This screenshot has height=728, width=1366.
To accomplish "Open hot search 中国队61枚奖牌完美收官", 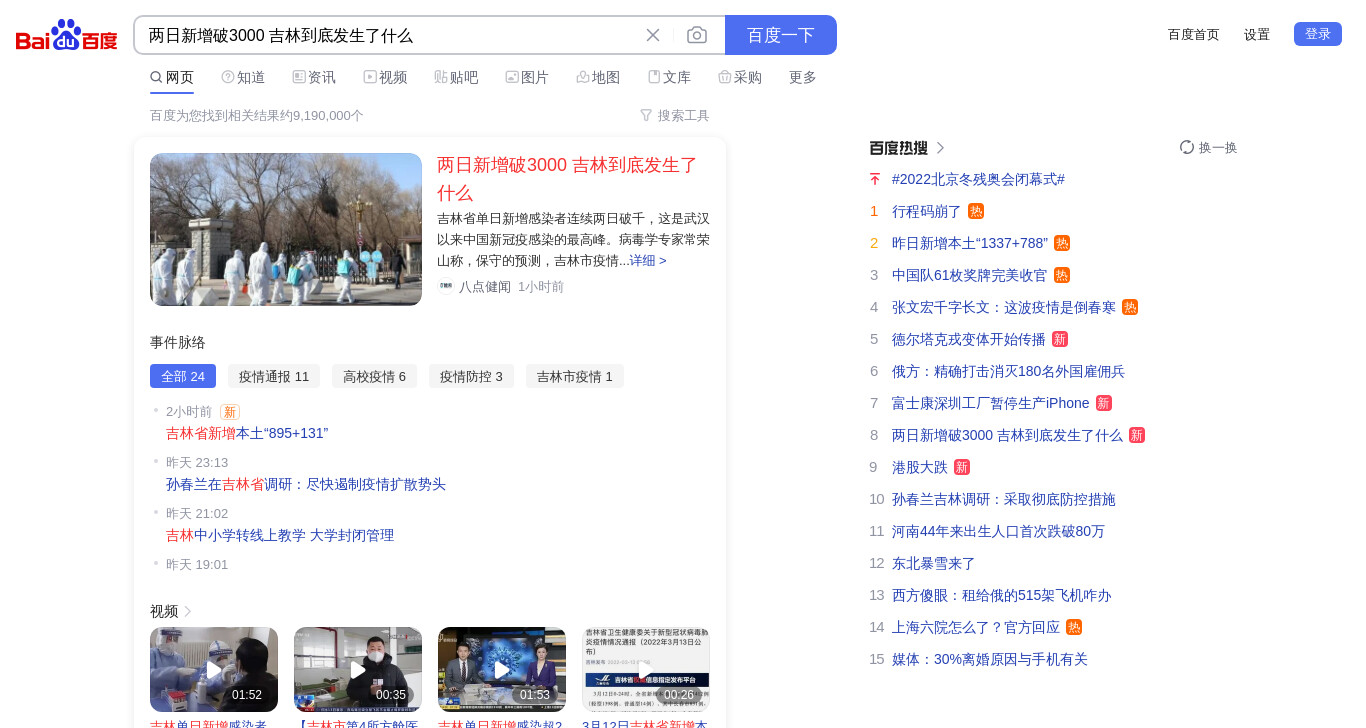I will [x=970, y=275].
